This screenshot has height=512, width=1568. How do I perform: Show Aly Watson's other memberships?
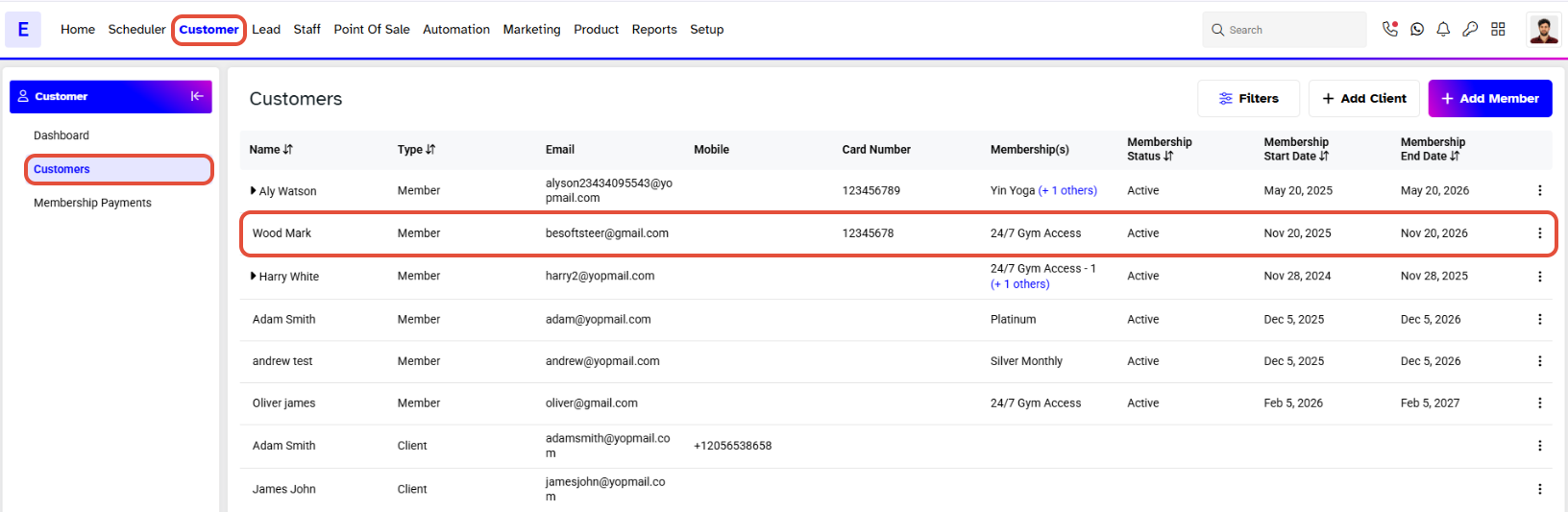[x=1067, y=190]
